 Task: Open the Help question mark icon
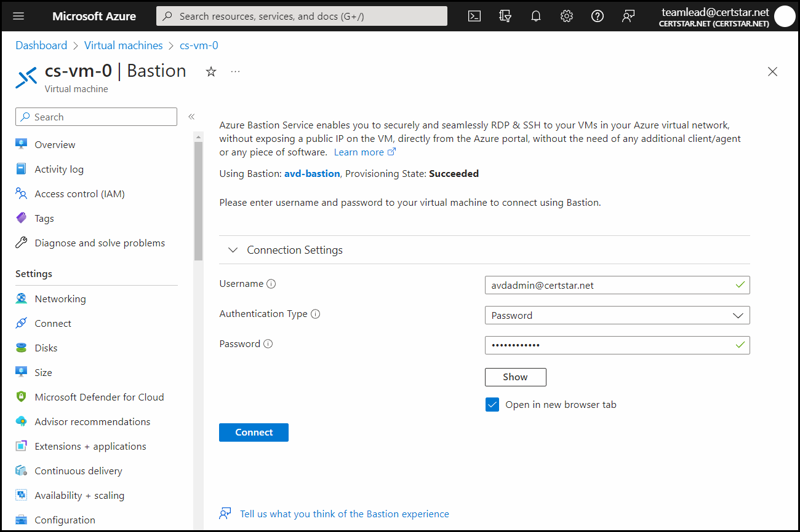click(597, 16)
